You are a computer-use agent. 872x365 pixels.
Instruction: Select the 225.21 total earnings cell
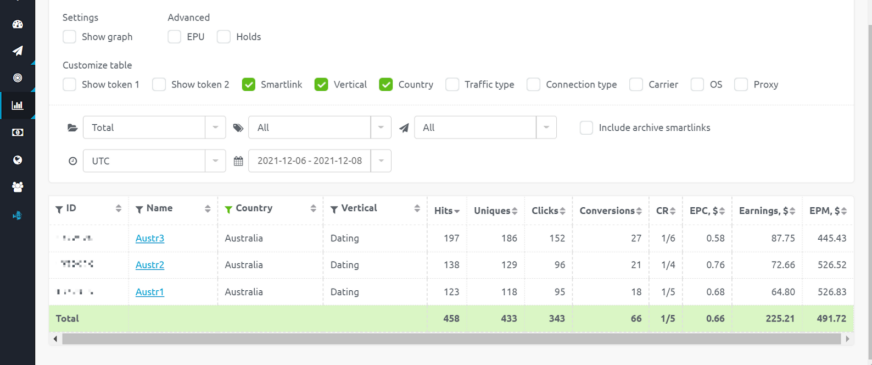click(767, 319)
